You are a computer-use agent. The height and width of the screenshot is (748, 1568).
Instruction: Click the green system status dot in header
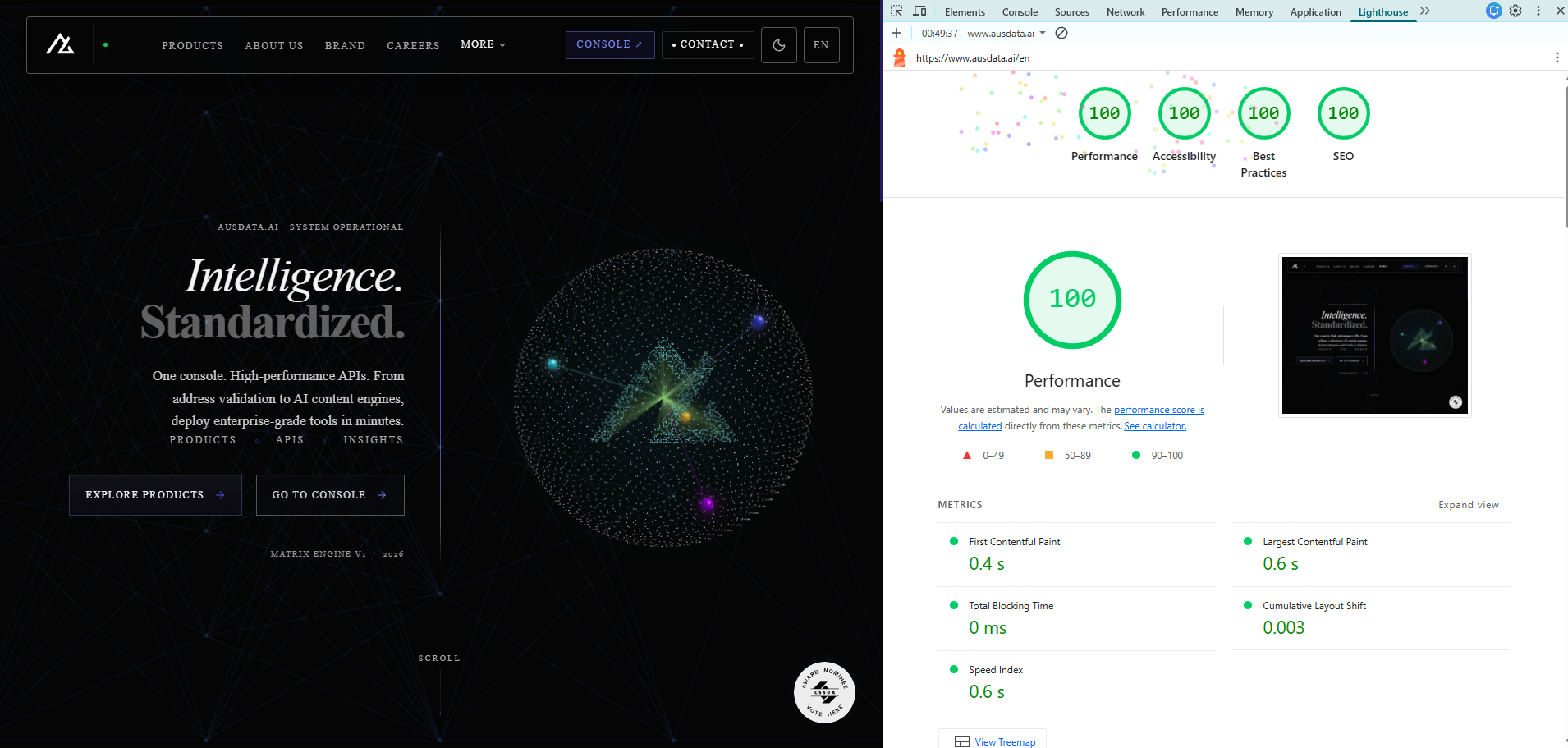point(105,45)
